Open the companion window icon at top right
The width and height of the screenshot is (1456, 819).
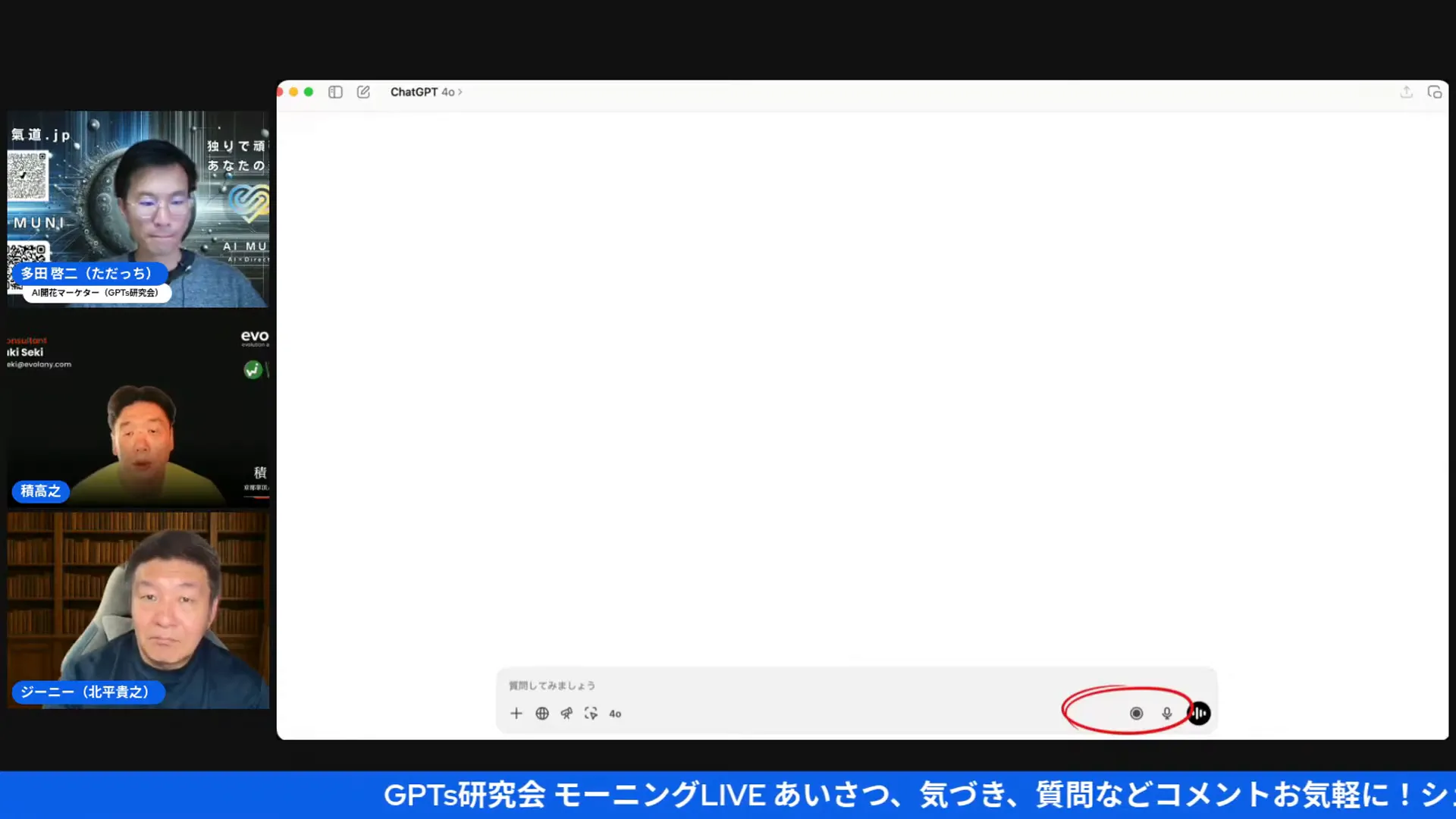(1434, 92)
